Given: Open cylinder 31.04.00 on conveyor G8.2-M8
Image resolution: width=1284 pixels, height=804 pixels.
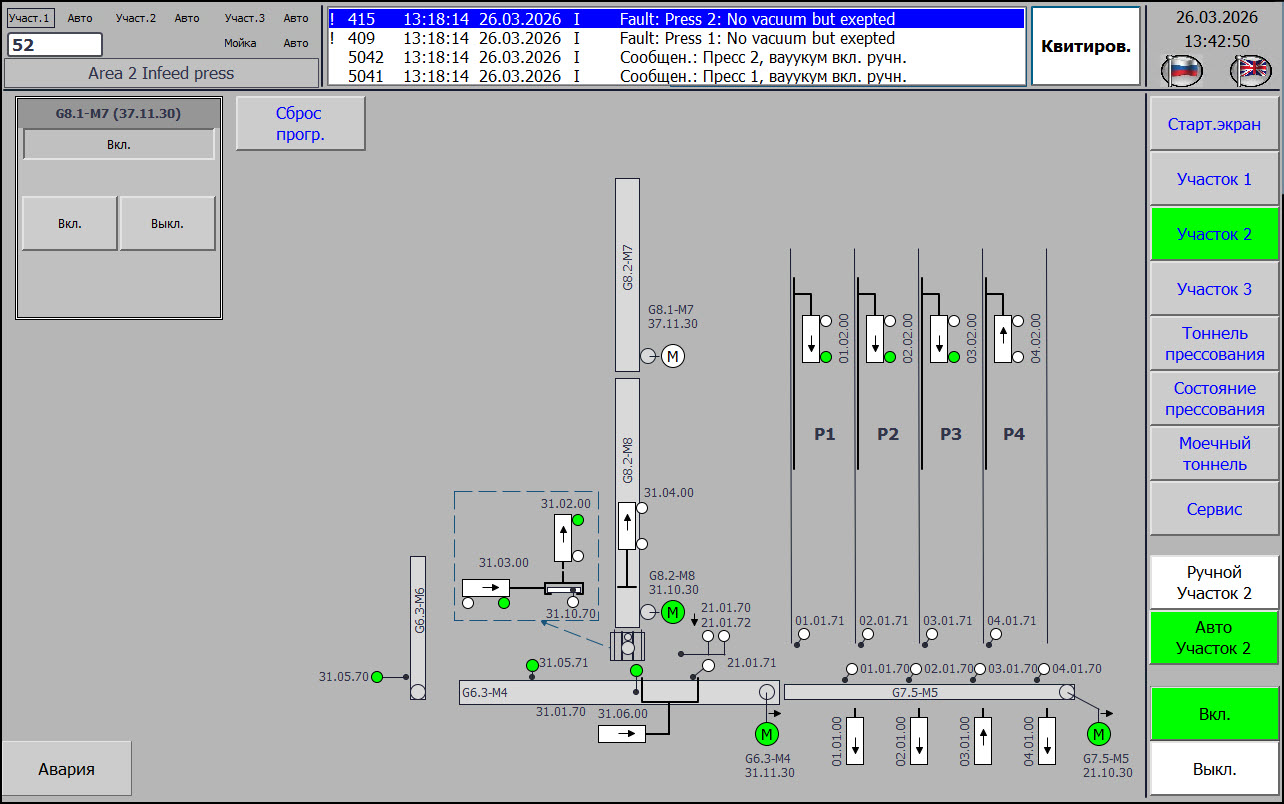Looking at the screenshot, I should [627, 526].
